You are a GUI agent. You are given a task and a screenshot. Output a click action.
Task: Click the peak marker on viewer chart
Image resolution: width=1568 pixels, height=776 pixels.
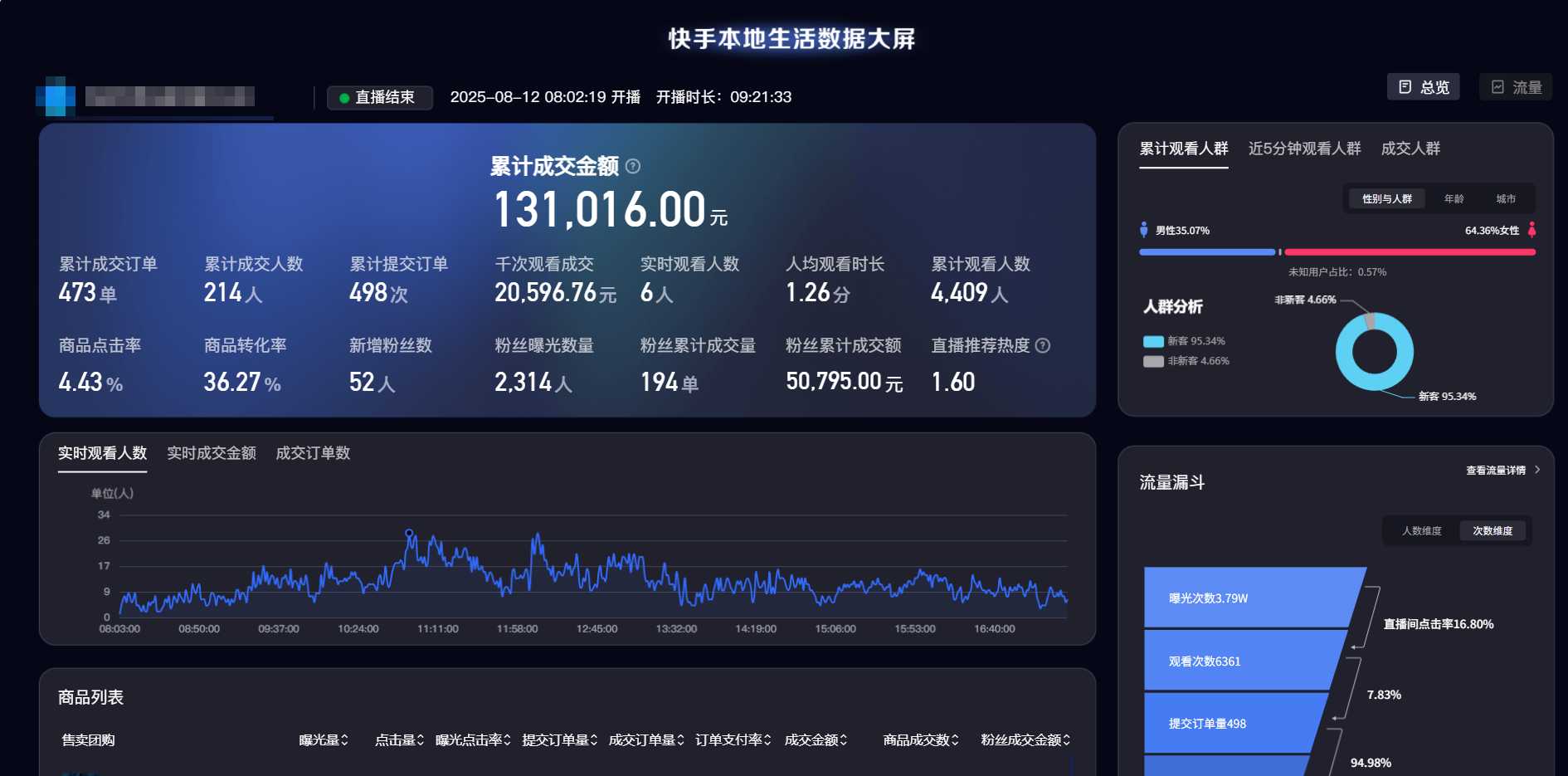pyautogui.click(x=408, y=533)
